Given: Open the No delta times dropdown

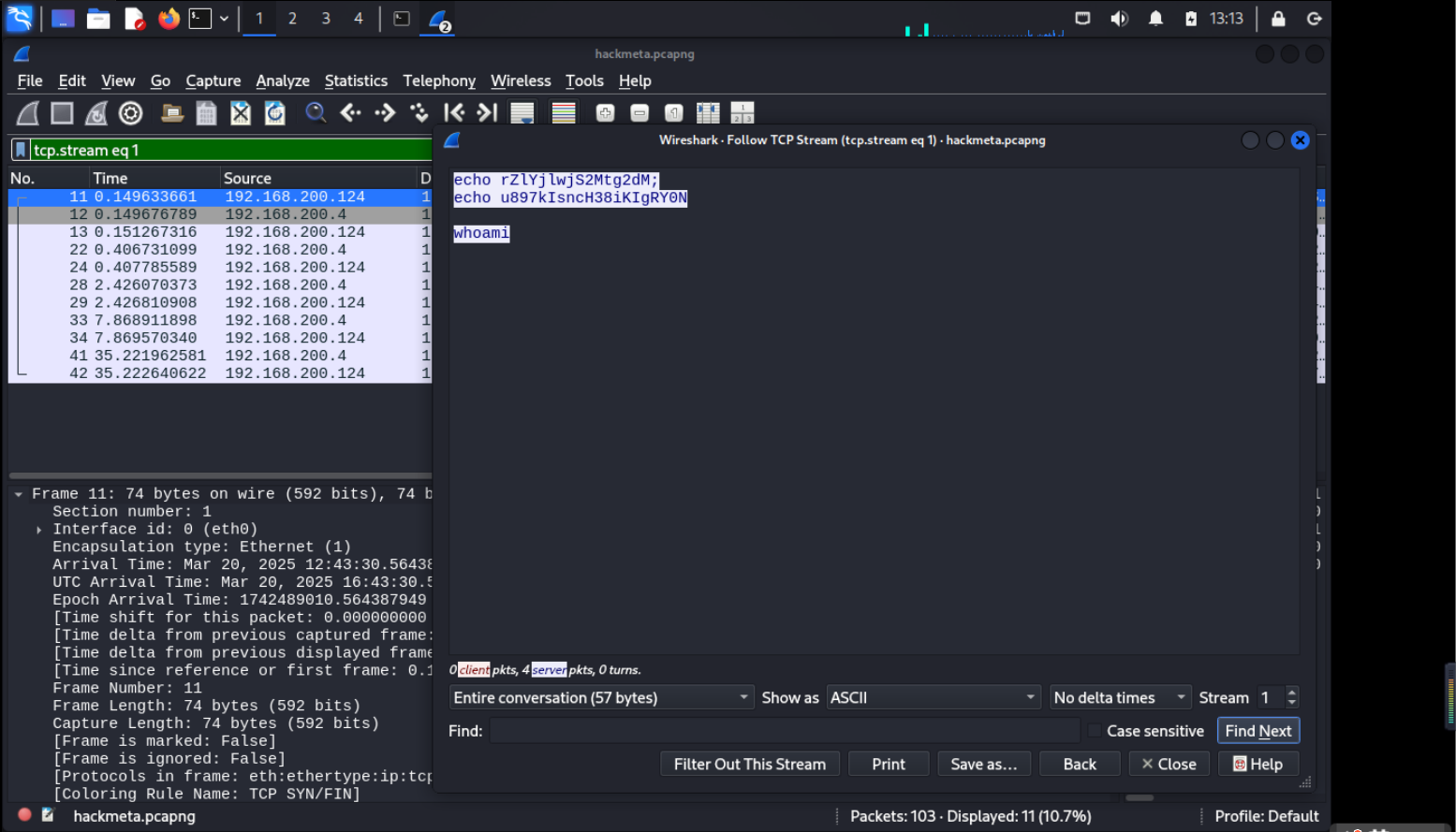Looking at the screenshot, I should [1120, 697].
